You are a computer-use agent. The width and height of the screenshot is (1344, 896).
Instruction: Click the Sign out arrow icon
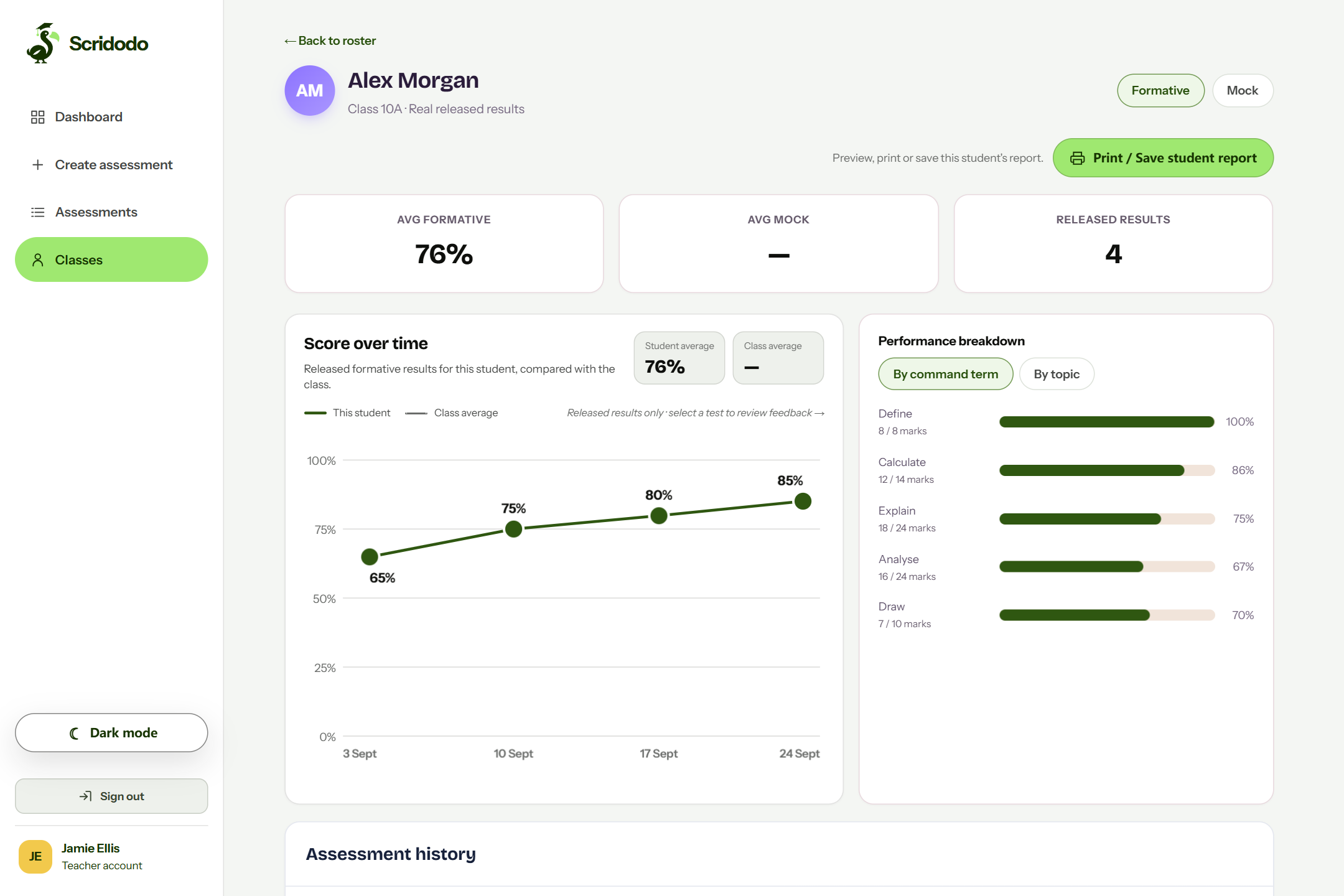(85, 796)
